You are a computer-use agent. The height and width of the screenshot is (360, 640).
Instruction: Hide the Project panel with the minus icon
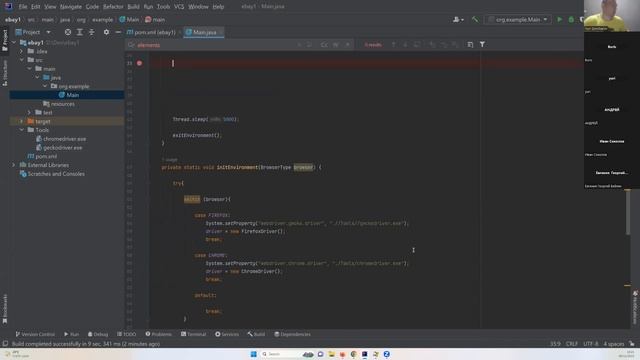pos(118,32)
